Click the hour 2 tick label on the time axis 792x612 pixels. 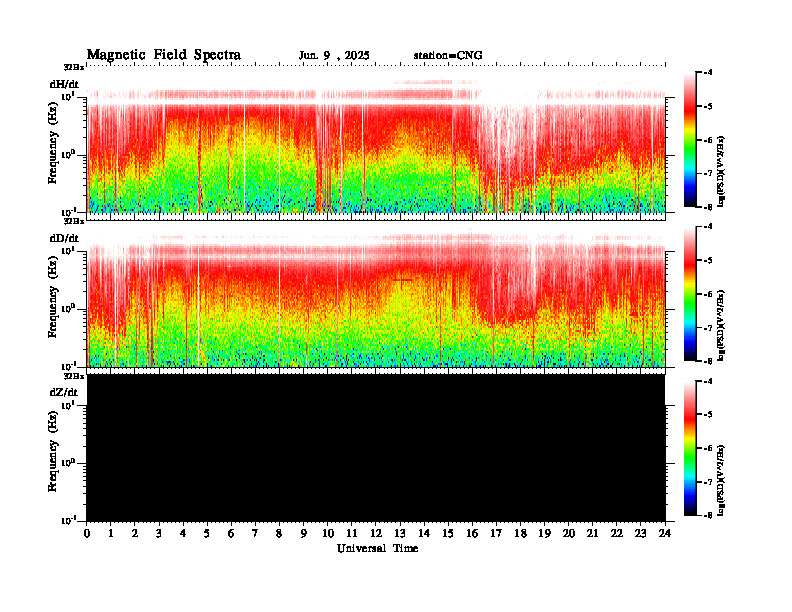pyautogui.click(x=135, y=534)
